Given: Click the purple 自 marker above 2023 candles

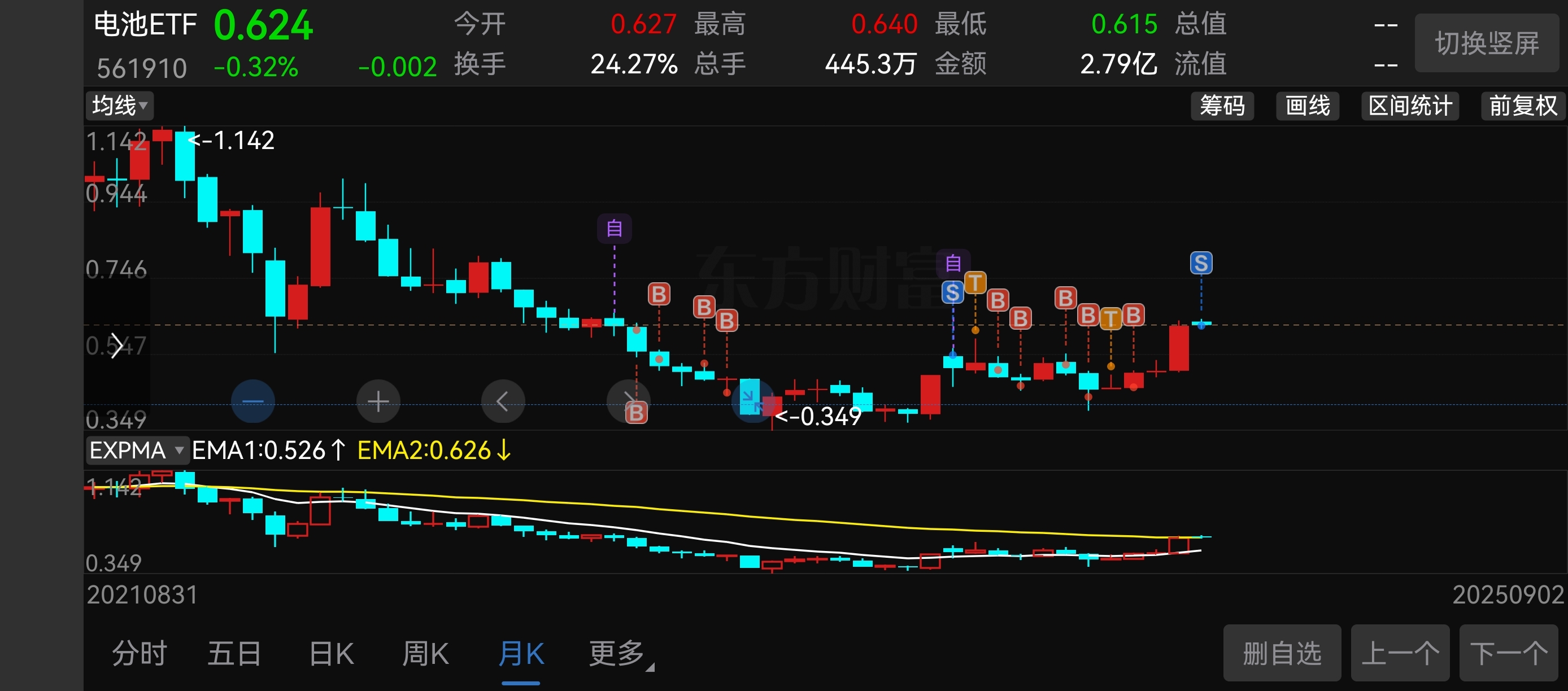Looking at the screenshot, I should [614, 229].
